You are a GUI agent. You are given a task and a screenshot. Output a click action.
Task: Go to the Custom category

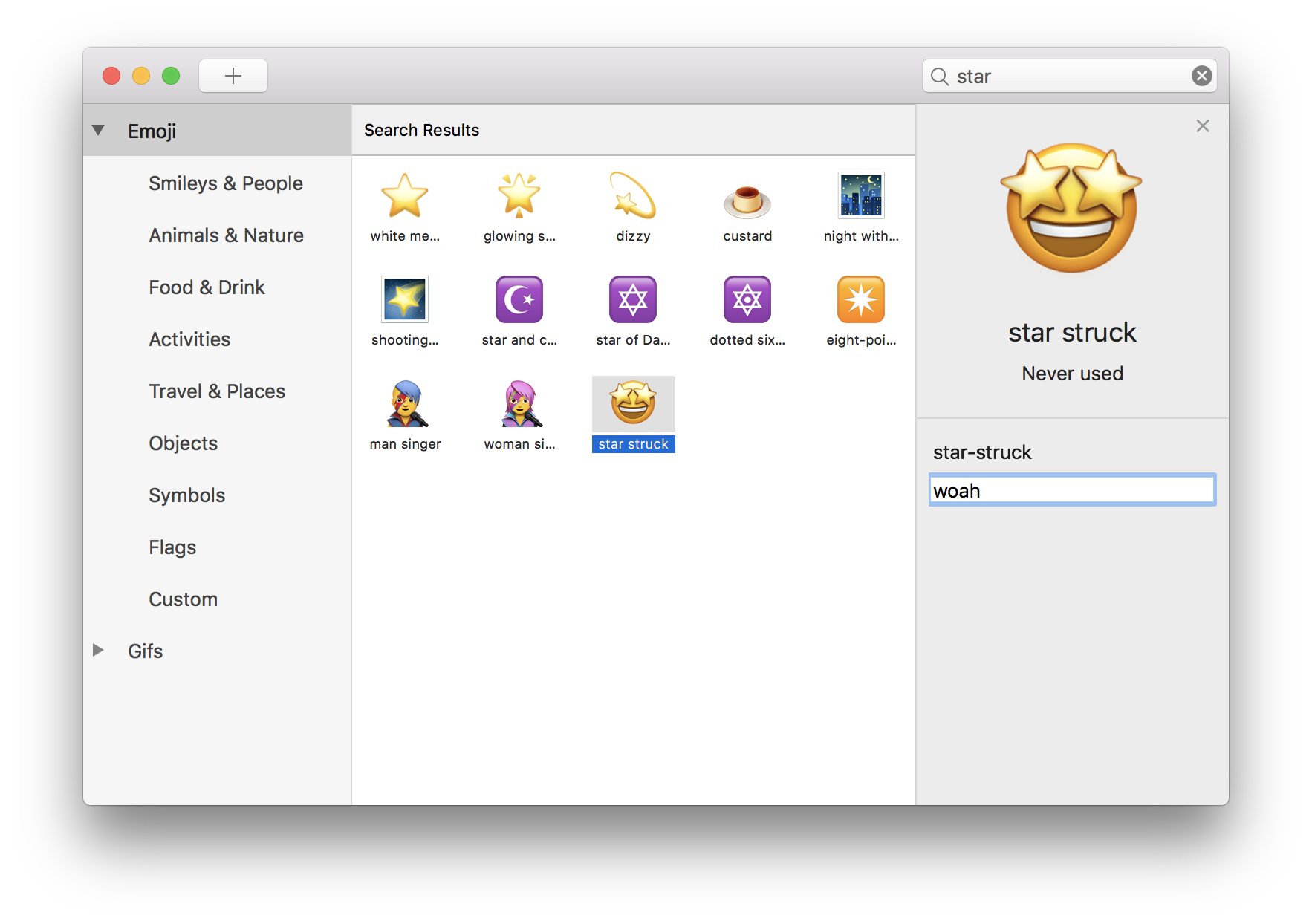pyautogui.click(x=183, y=599)
